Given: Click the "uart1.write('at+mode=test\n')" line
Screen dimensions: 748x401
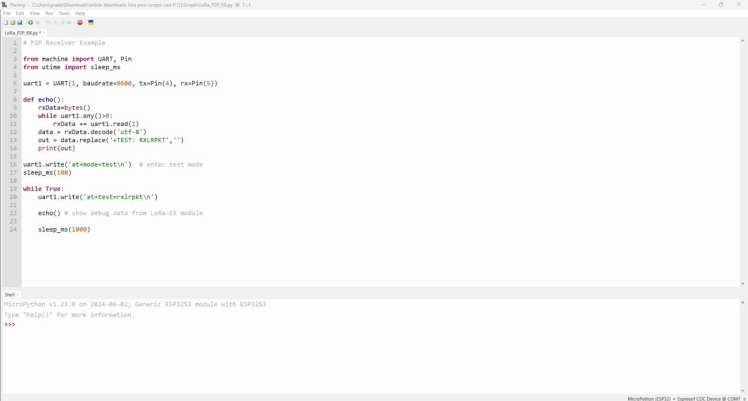Looking at the screenshot, I should point(77,165).
